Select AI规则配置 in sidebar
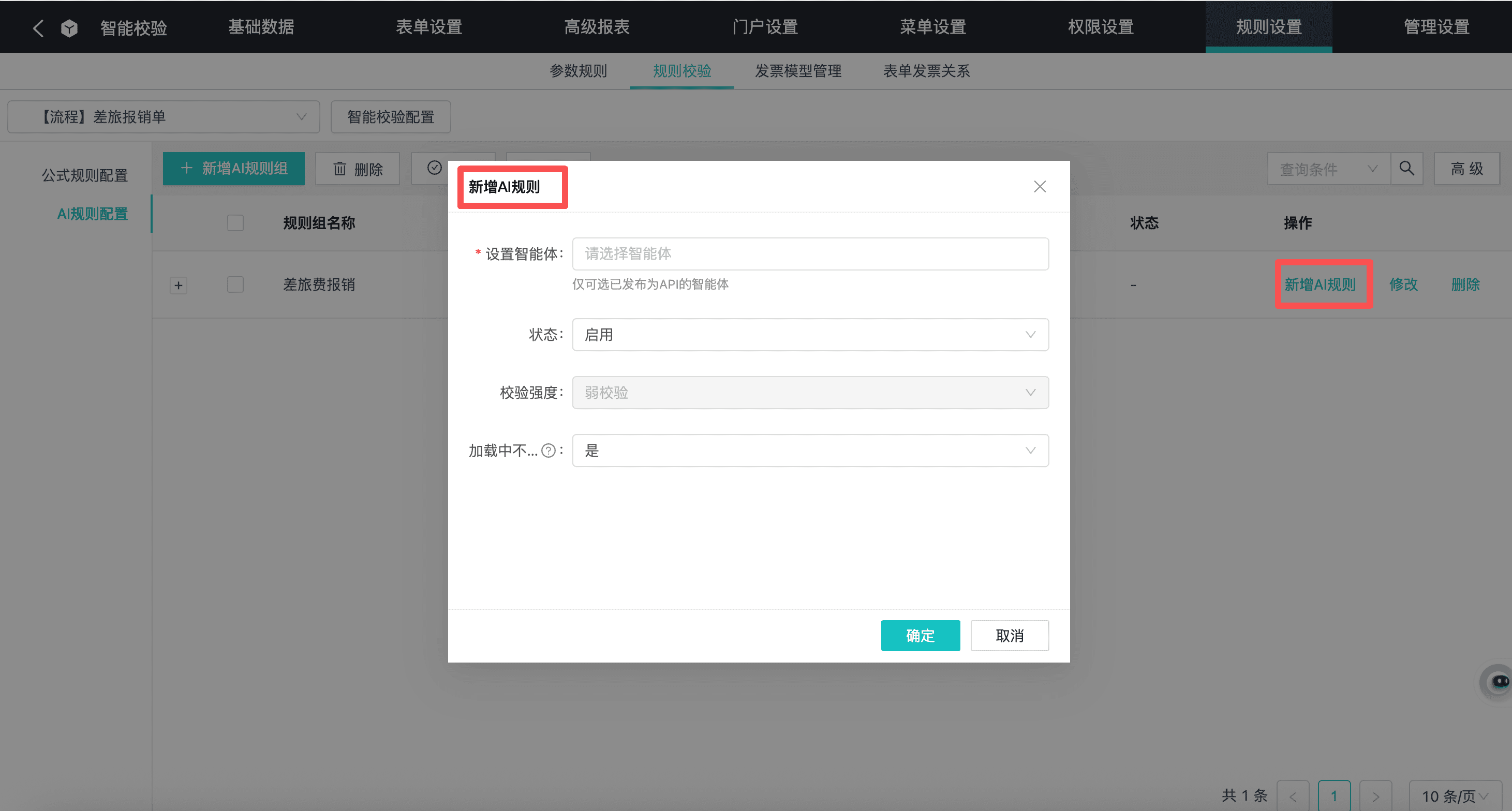The image size is (1512, 811). (x=92, y=214)
